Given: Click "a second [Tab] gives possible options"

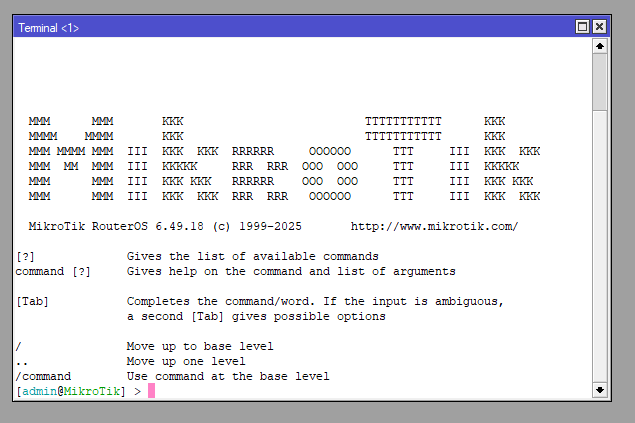Looking at the screenshot, I should pyautogui.click(x=256, y=317).
